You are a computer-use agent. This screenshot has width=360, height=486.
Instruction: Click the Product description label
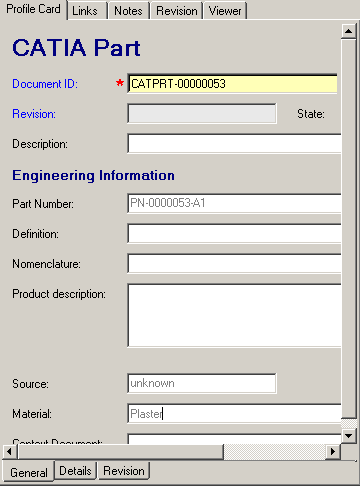tap(59, 294)
